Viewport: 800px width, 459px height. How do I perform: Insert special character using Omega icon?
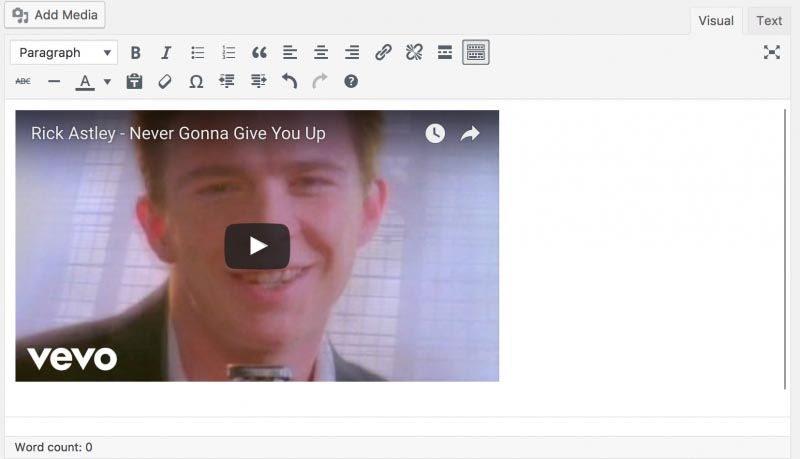coord(196,81)
